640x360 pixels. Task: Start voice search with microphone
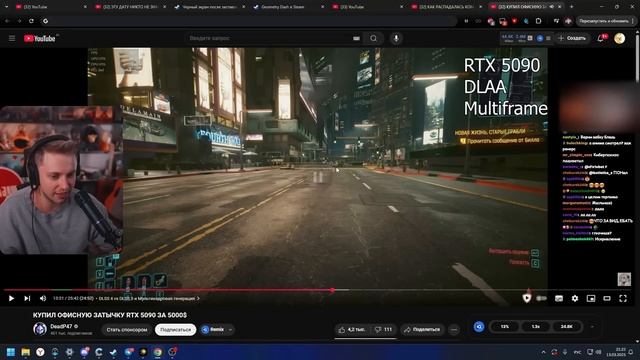pos(396,38)
